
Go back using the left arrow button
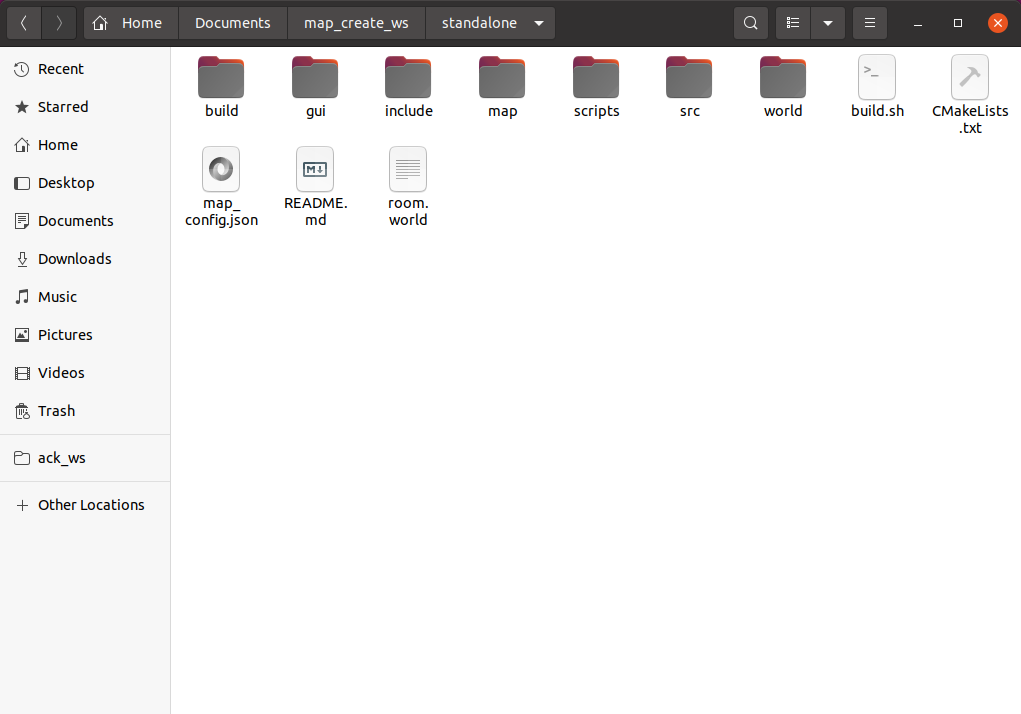24,23
